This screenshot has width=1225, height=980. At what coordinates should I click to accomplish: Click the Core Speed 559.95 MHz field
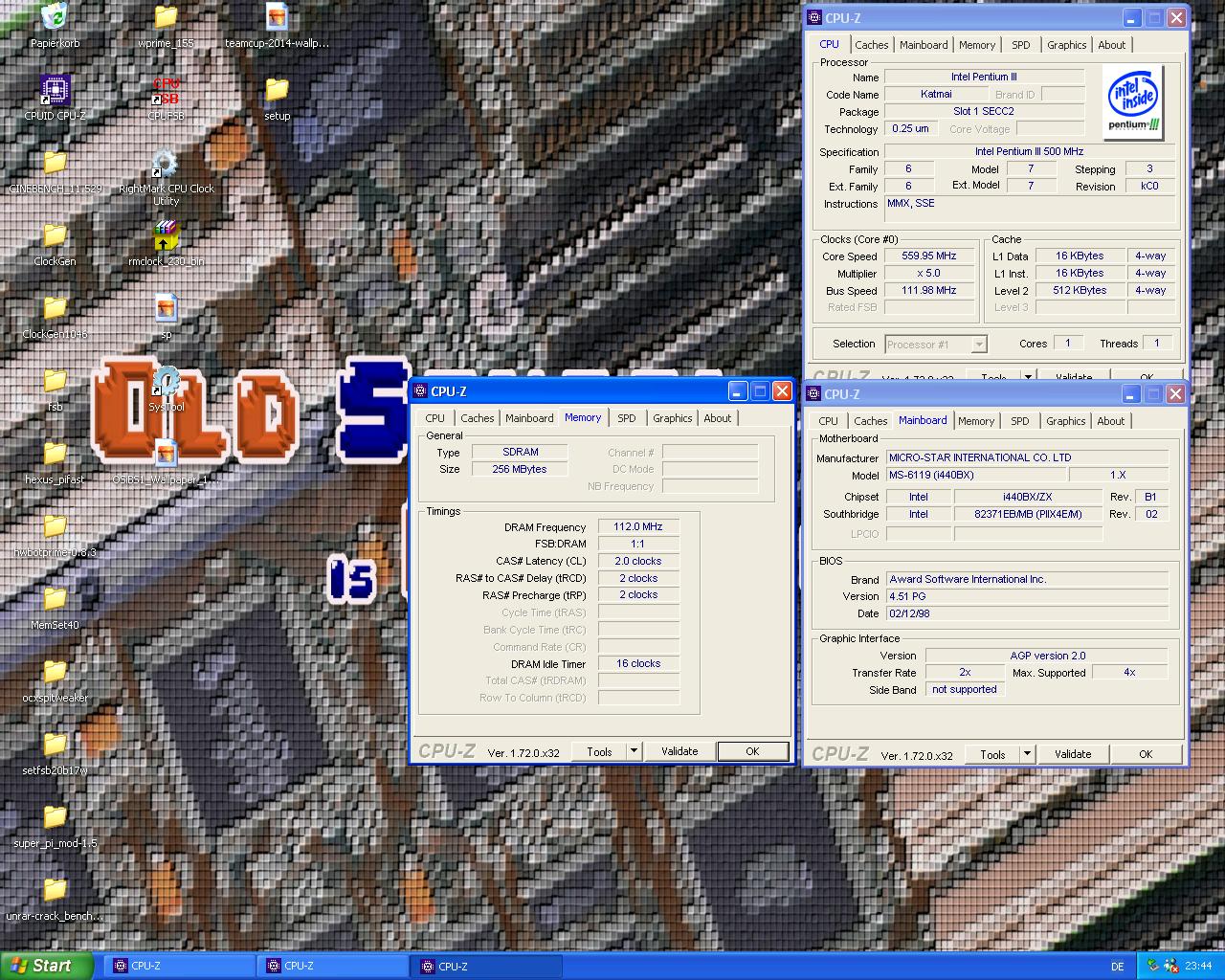(929, 256)
